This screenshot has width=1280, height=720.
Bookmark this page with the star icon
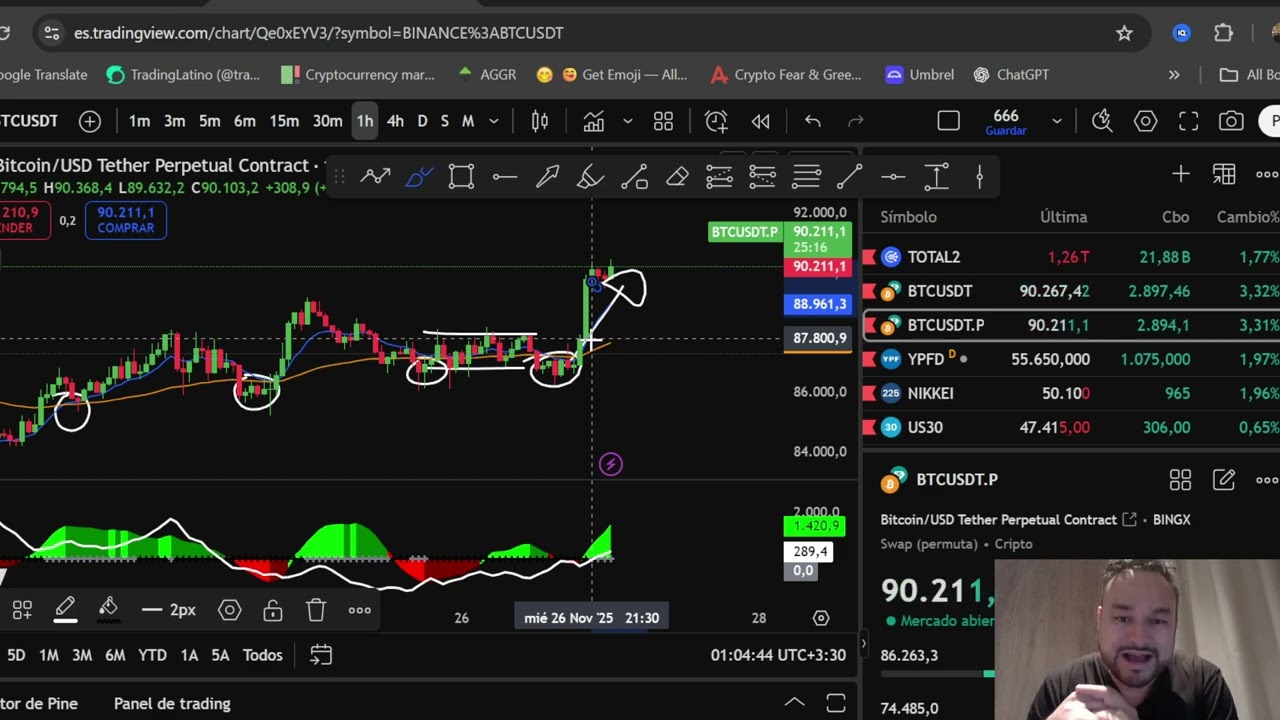pyautogui.click(x=1124, y=33)
